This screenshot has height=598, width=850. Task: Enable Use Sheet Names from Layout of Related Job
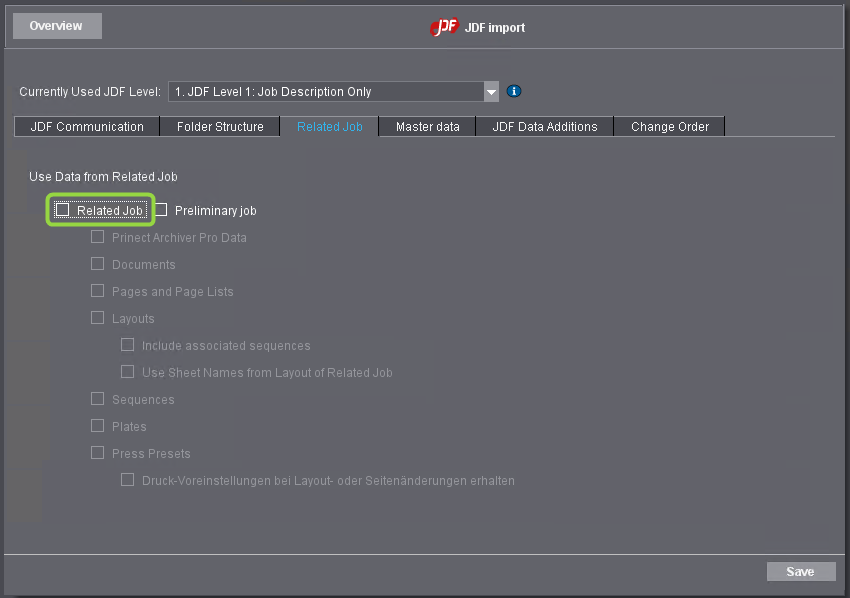(127, 371)
